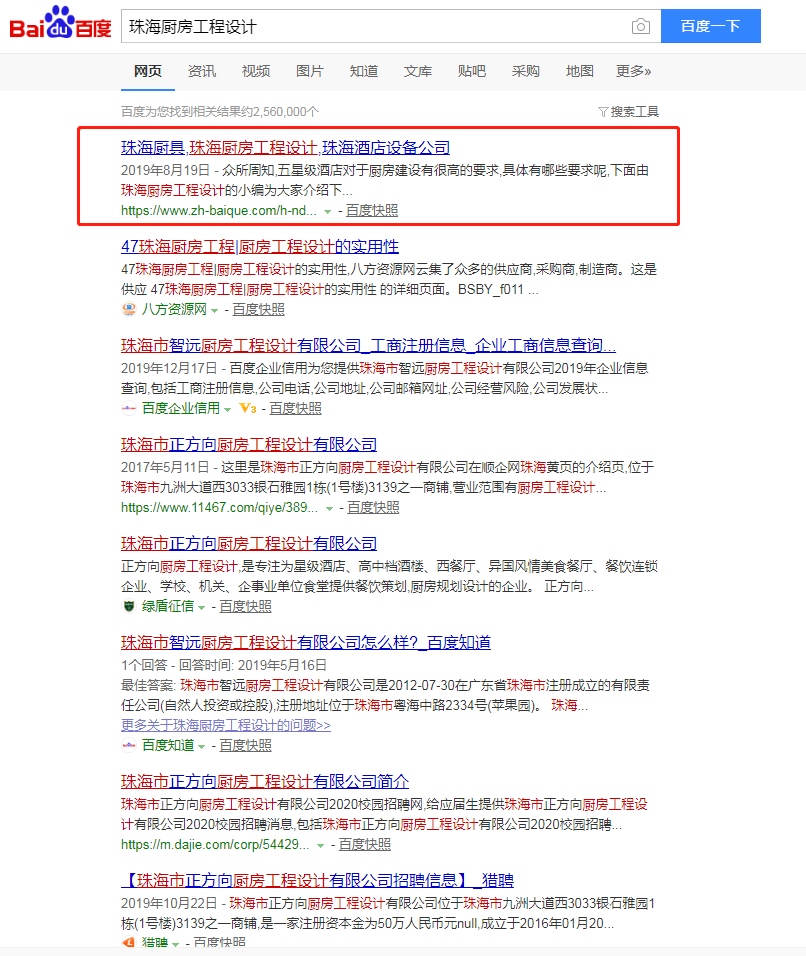This screenshot has width=806, height=956.
Task: Open result 珠海厨具,珠海厨房工程设计,珠海酒店设备公司
Action: pos(285,148)
